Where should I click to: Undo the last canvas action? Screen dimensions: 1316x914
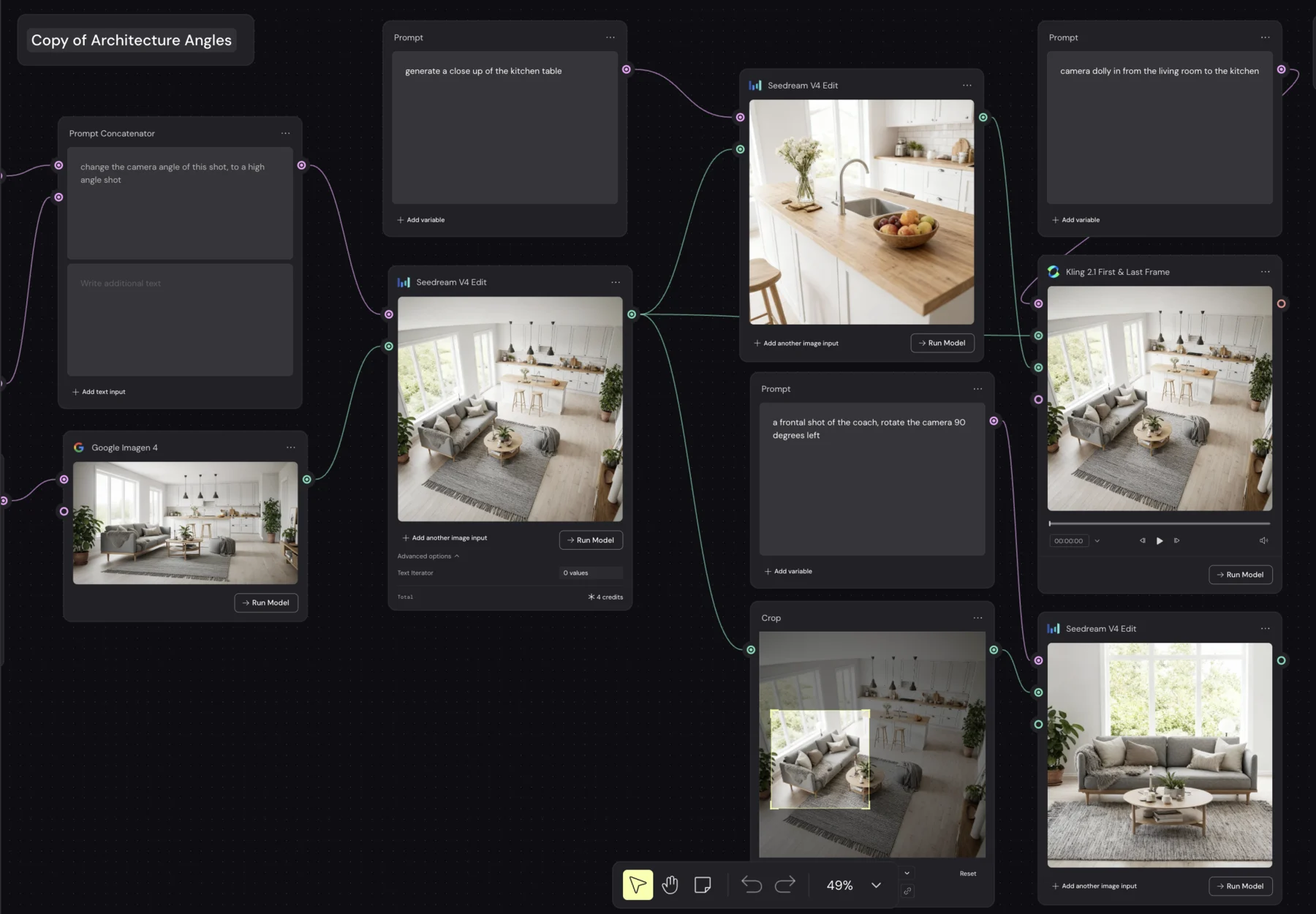751,885
